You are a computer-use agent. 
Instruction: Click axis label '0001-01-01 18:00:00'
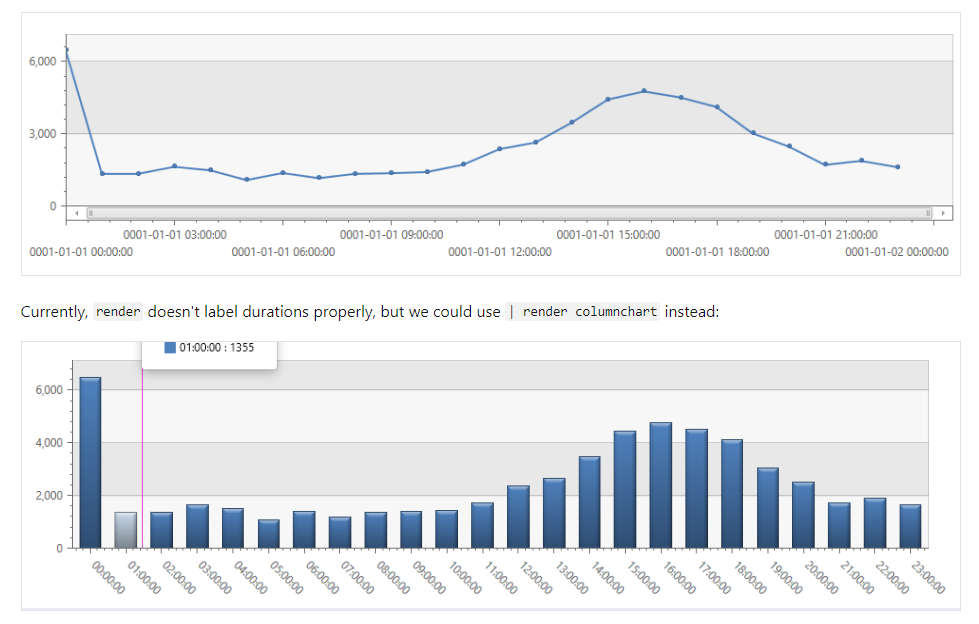pos(717,252)
